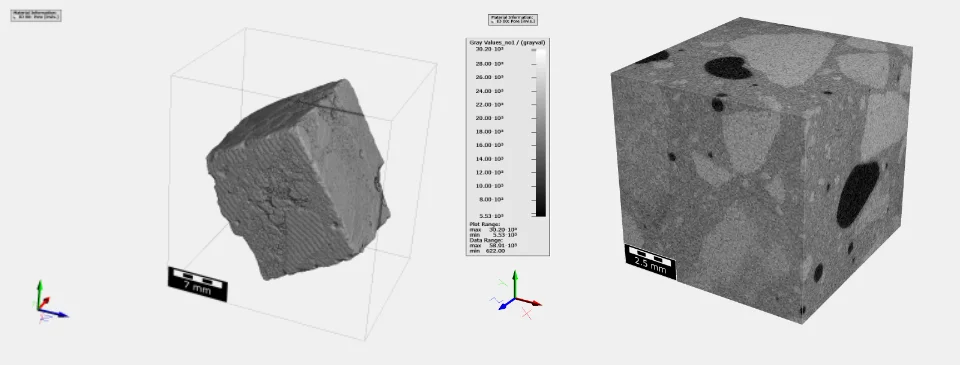960x365 pixels.
Task: Click the 28.00·10³ tick label
Action: 490,63
